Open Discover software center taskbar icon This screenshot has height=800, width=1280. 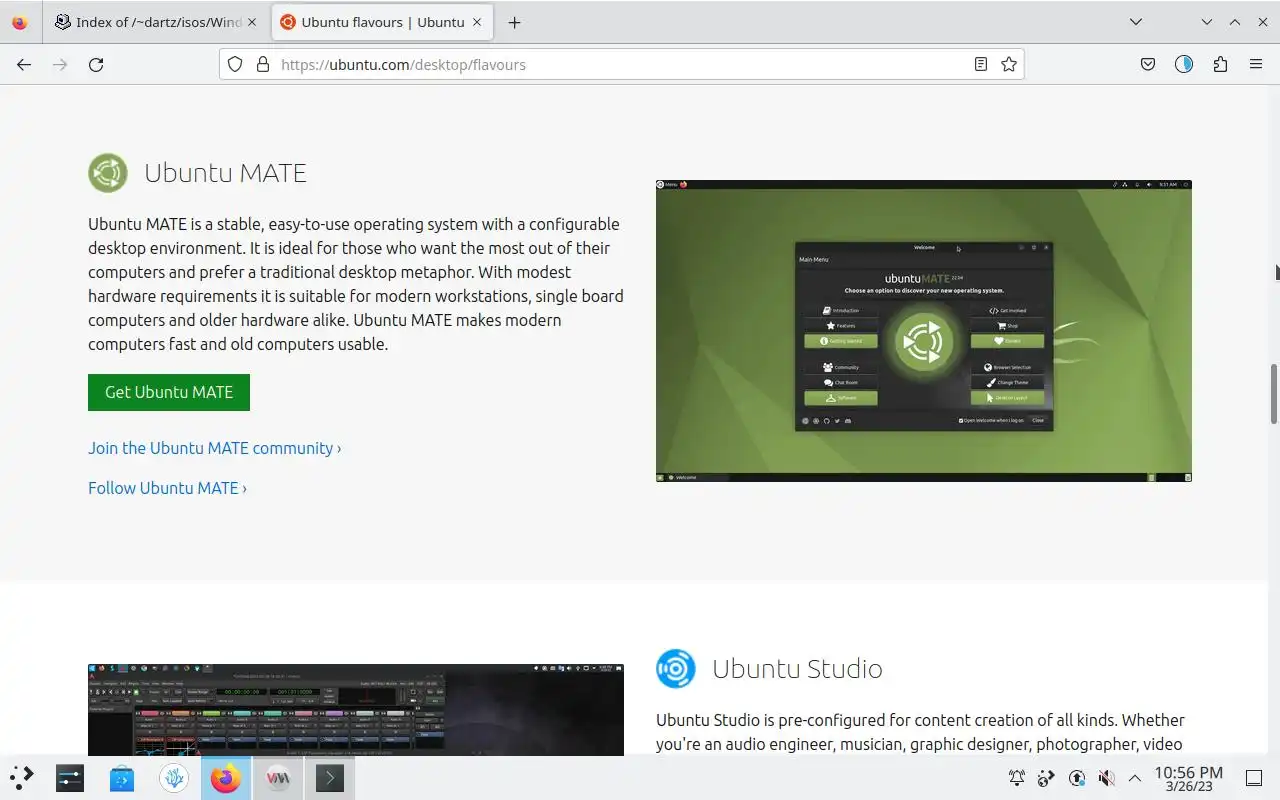tap(122, 777)
